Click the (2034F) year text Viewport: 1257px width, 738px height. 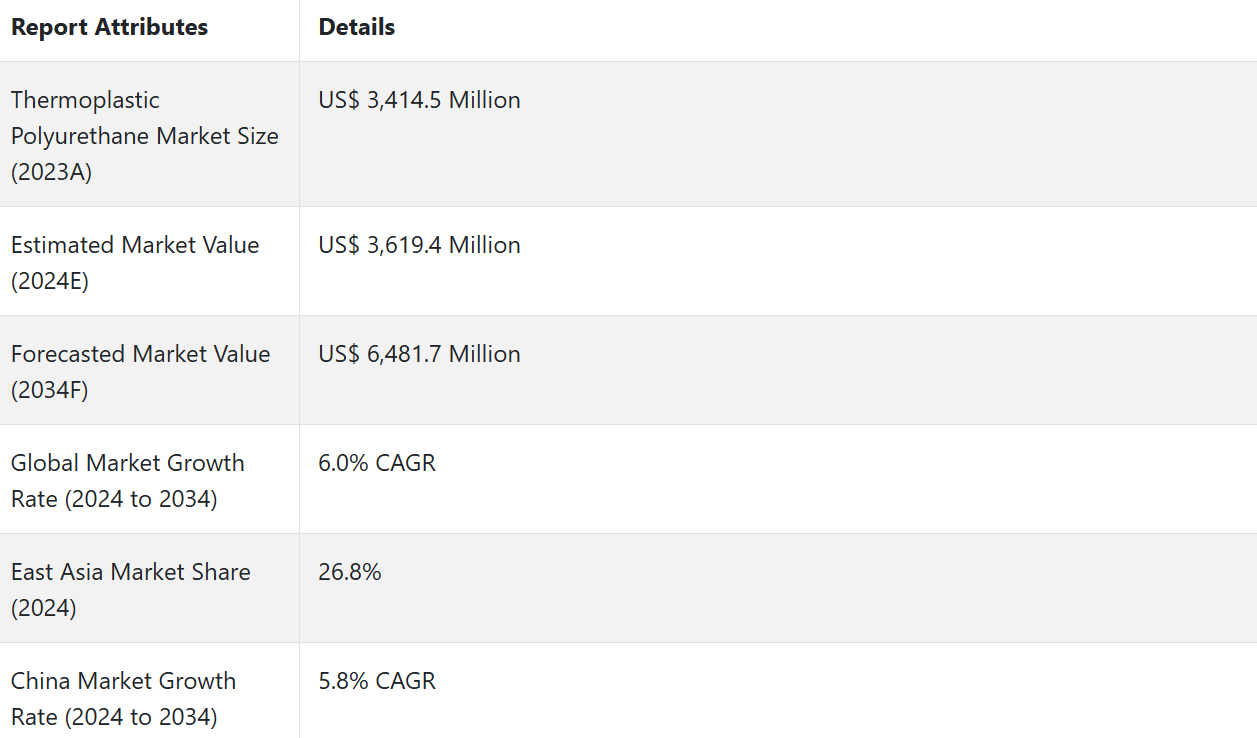(49, 390)
